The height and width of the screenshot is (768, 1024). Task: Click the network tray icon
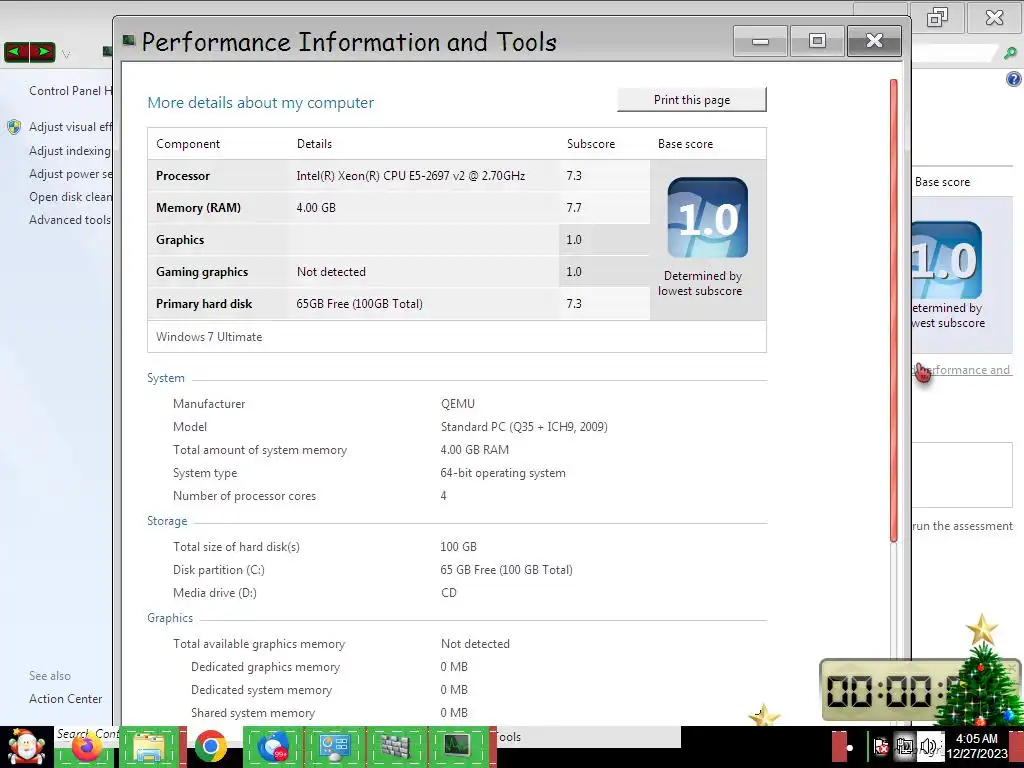click(904, 746)
